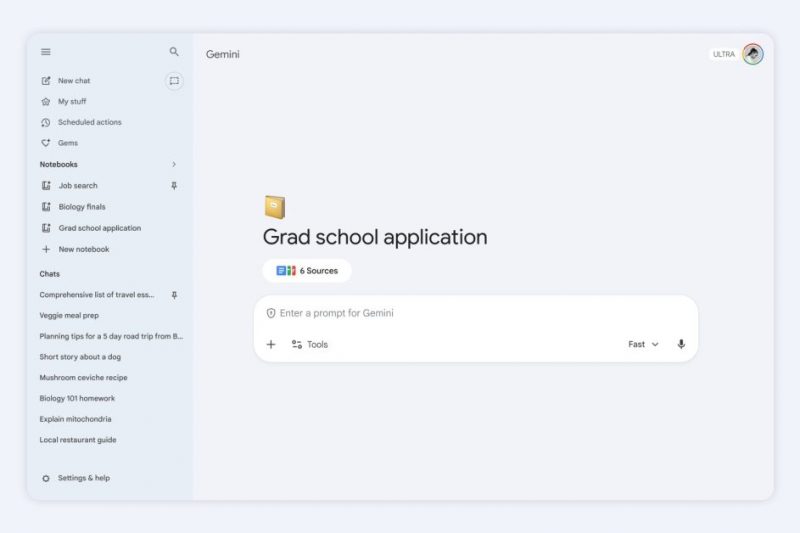The height and width of the screenshot is (533, 800).
Task: Toggle pin on Job search notebook
Action: tap(174, 186)
